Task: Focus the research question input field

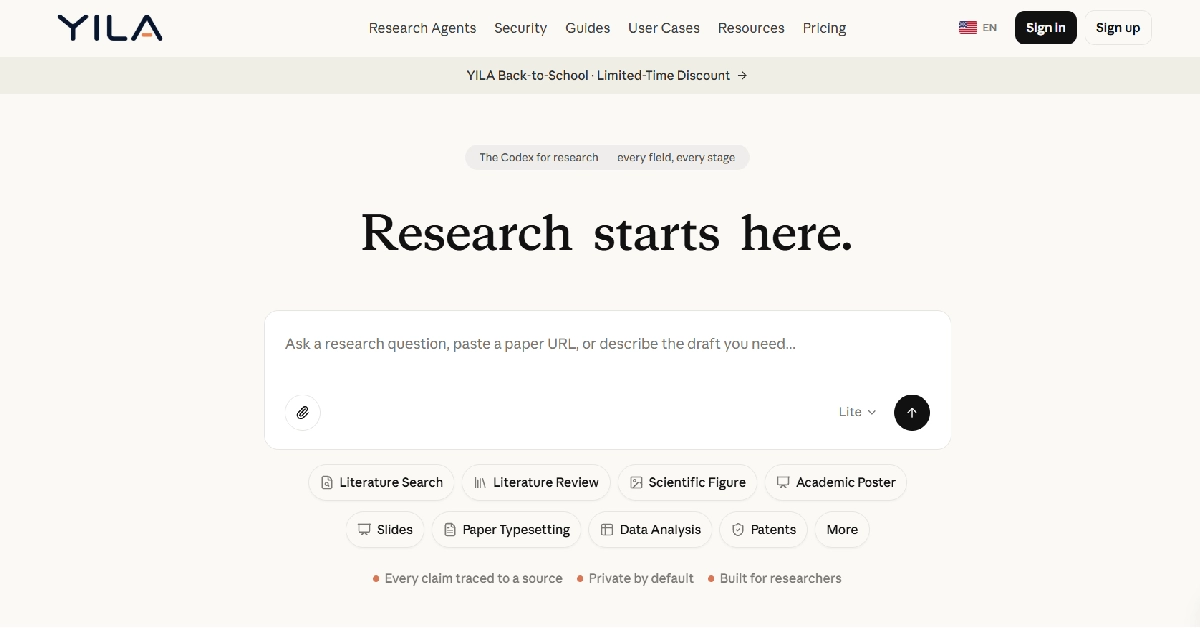Action: (607, 344)
